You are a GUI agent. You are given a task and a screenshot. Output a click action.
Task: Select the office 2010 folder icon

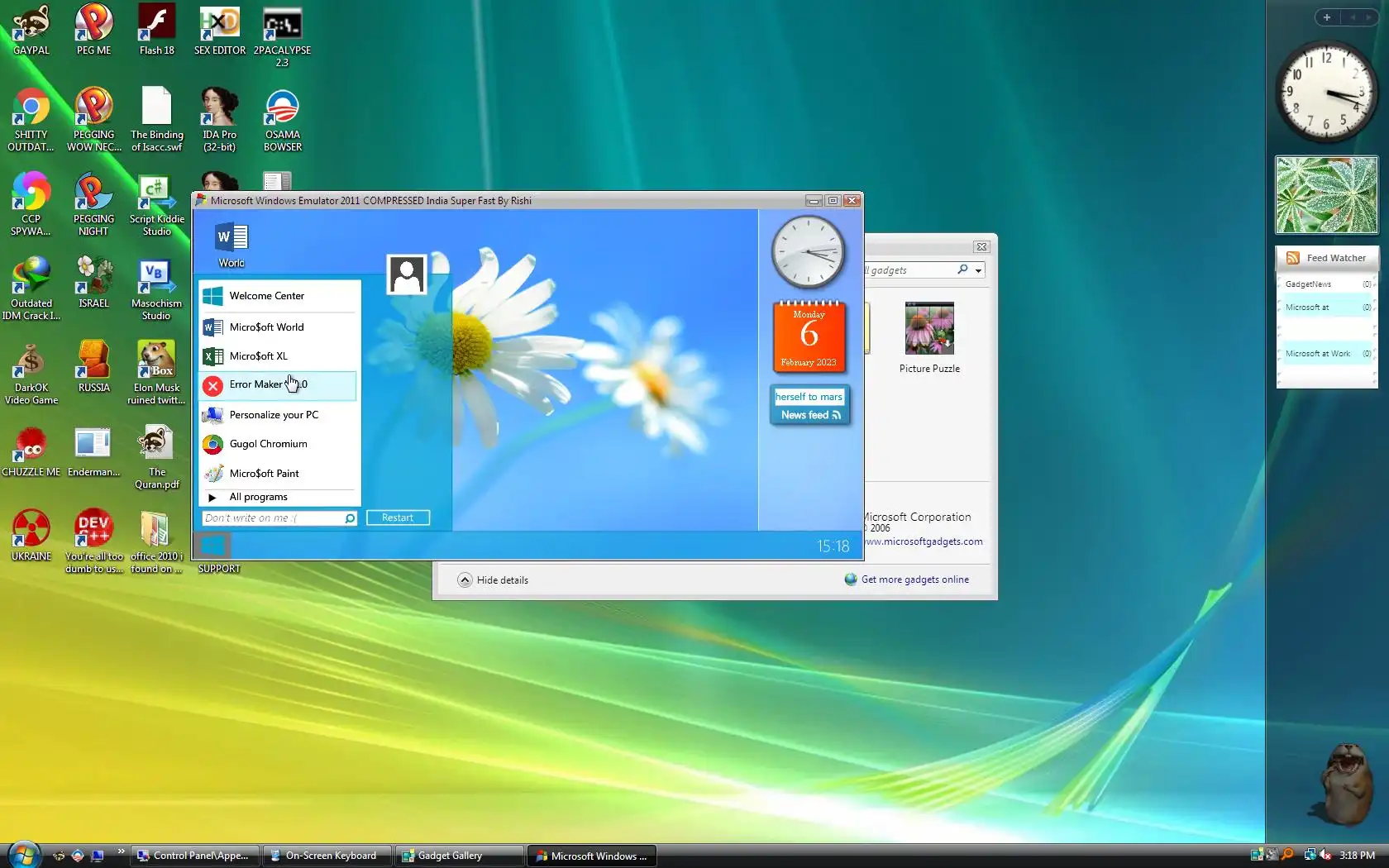click(156, 541)
